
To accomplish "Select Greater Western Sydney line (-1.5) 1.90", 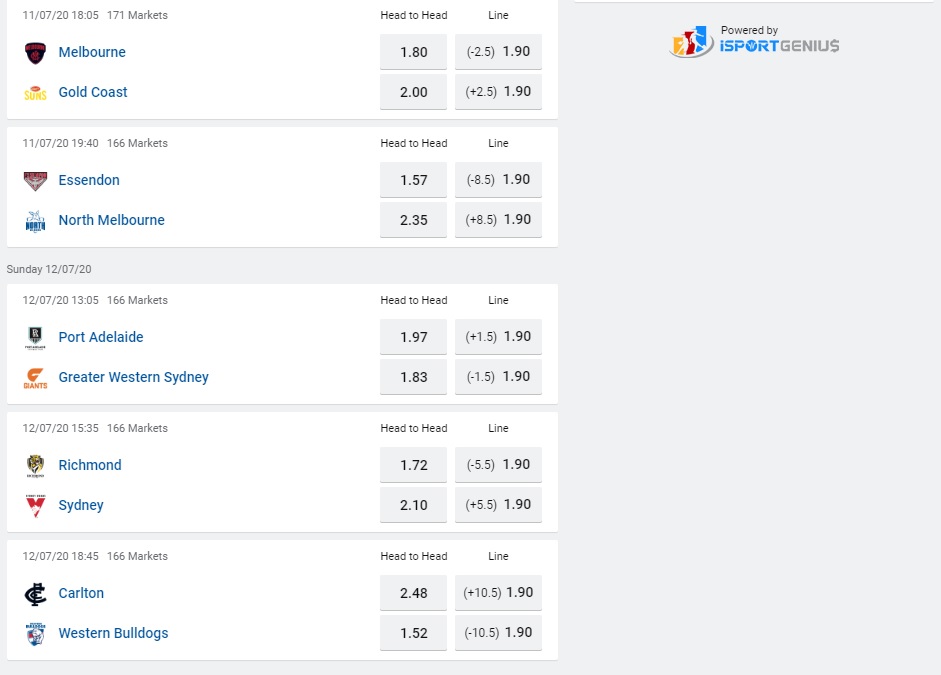I will tap(498, 377).
